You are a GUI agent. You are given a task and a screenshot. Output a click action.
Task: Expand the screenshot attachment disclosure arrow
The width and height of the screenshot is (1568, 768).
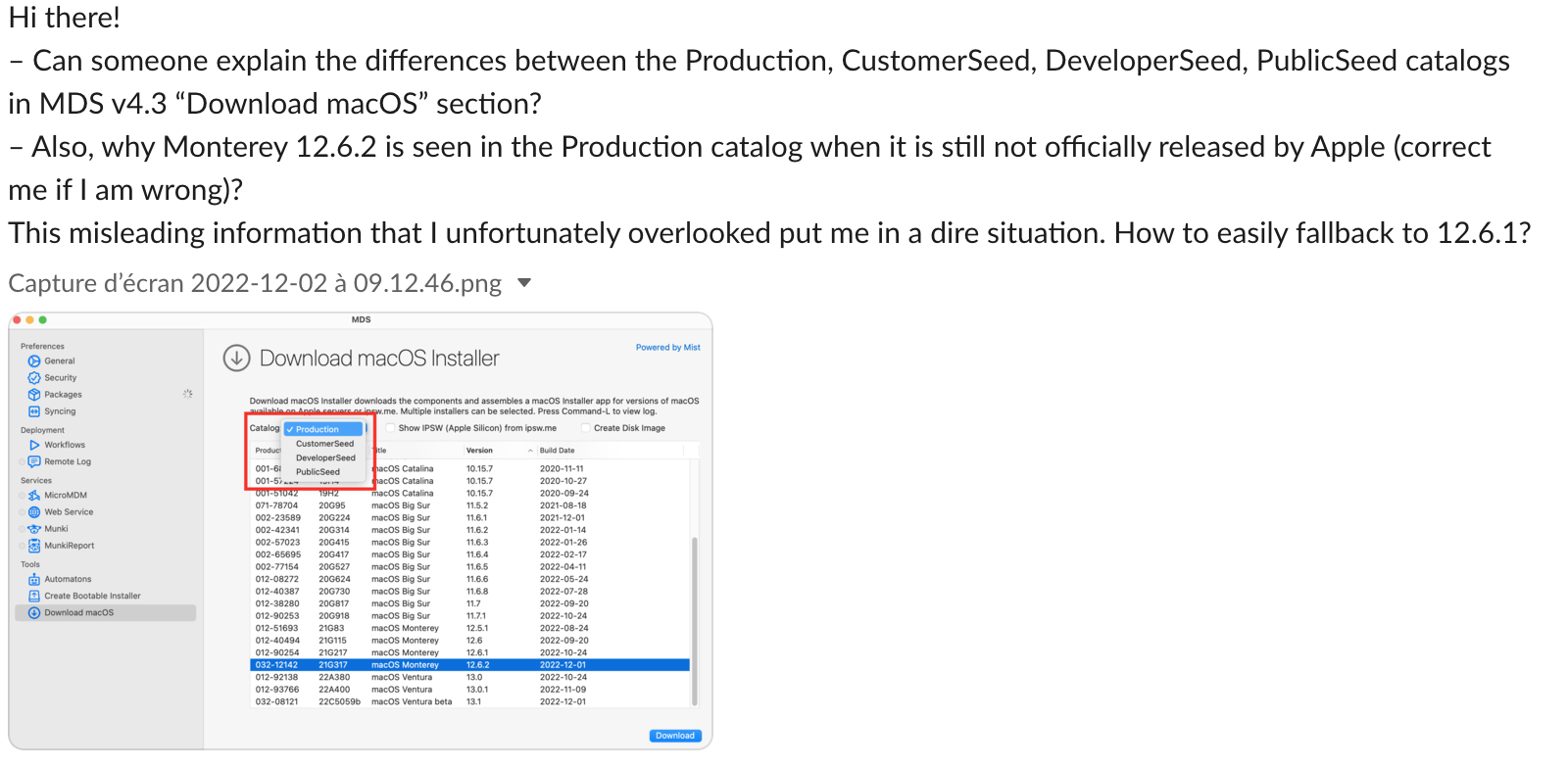pyautogui.click(x=524, y=283)
